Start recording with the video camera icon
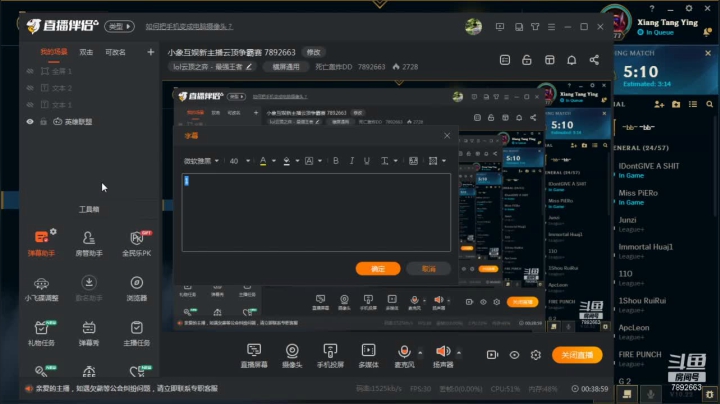Screen dimensions: 720x404 (492, 355)
